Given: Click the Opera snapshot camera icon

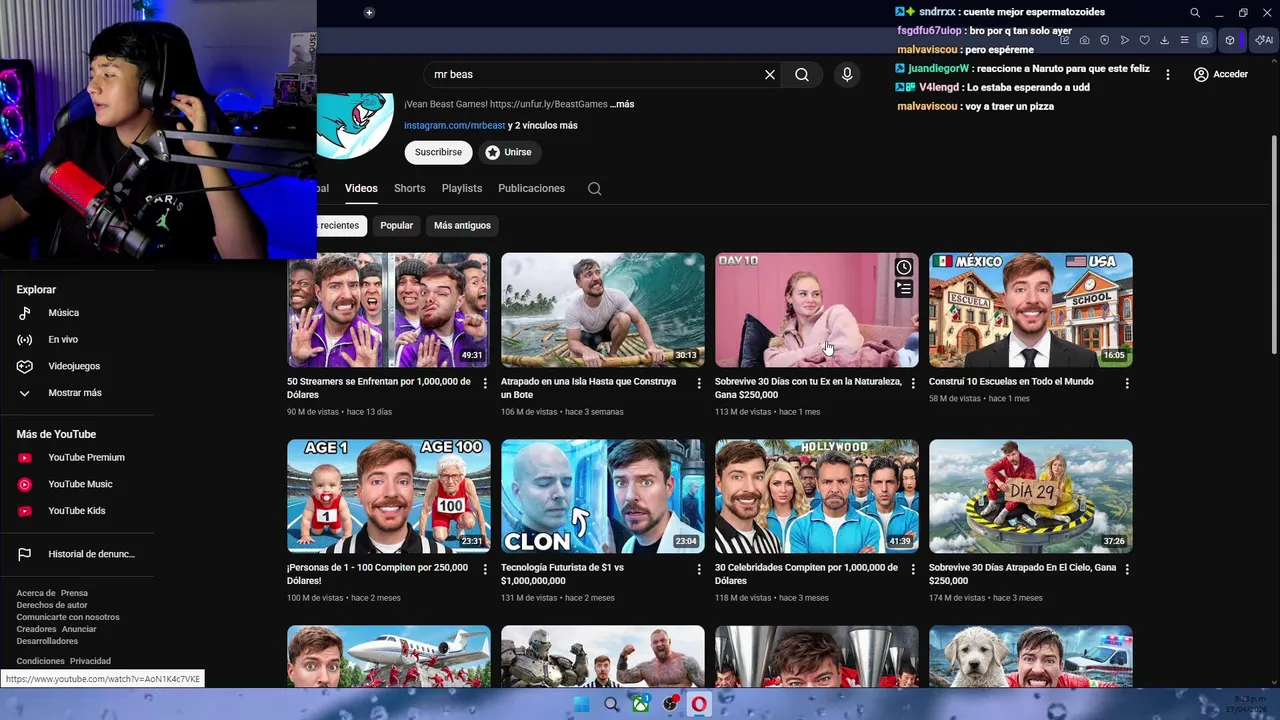Looking at the screenshot, I should click(x=1085, y=40).
